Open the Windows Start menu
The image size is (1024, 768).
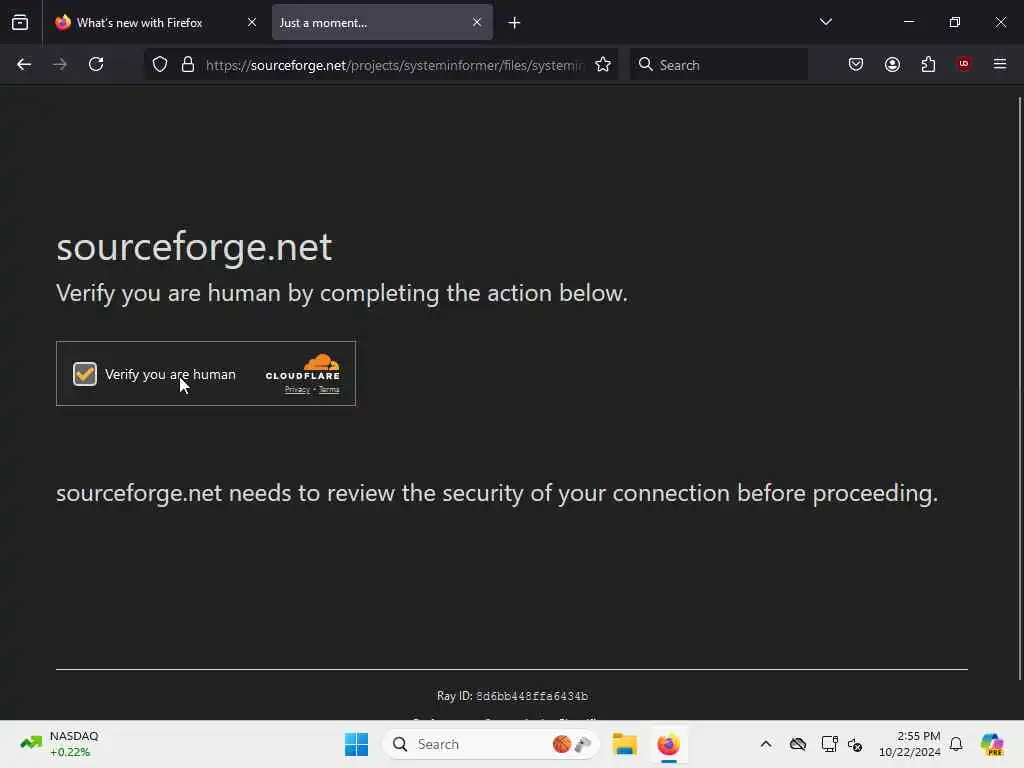(x=356, y=744)
